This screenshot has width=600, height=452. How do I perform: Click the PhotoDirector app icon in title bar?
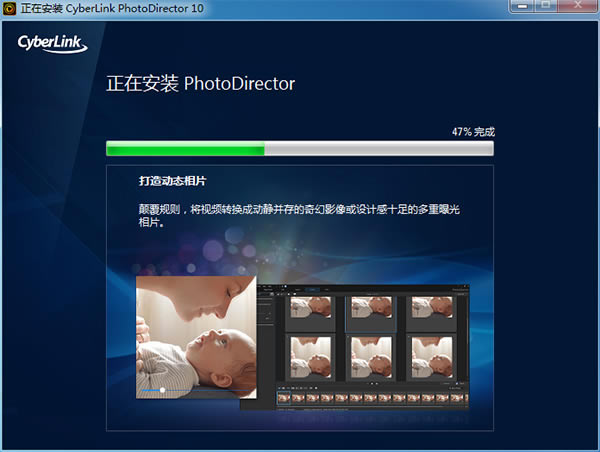click(9, 8)
